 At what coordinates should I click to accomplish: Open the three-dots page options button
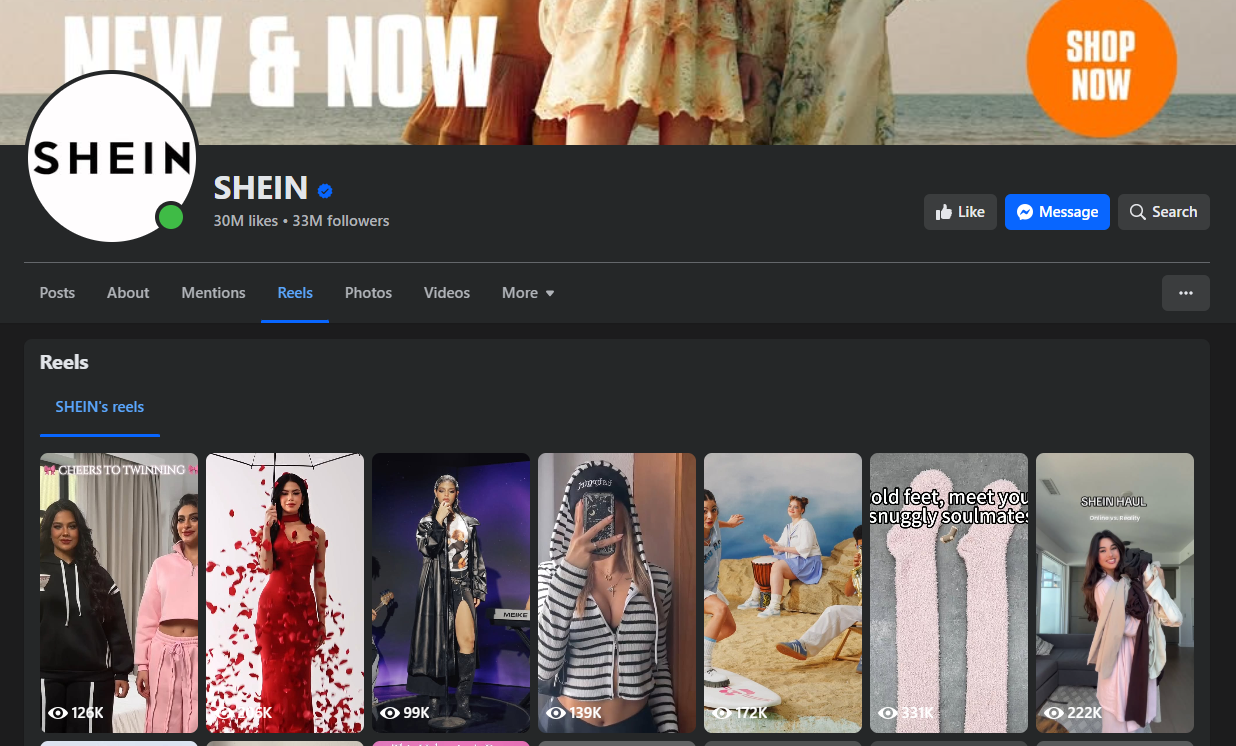tap(1186, 293)
